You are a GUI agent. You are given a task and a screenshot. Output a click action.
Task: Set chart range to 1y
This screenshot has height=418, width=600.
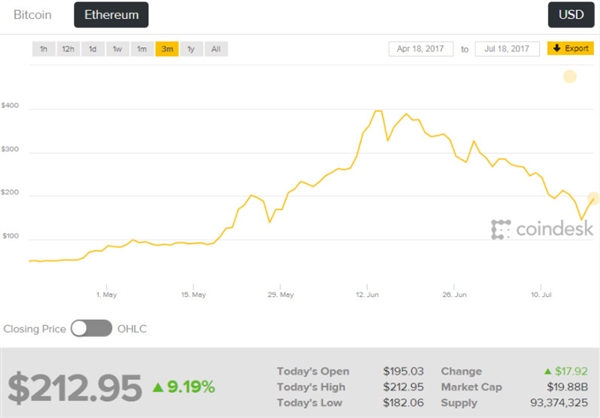[191, 49]
